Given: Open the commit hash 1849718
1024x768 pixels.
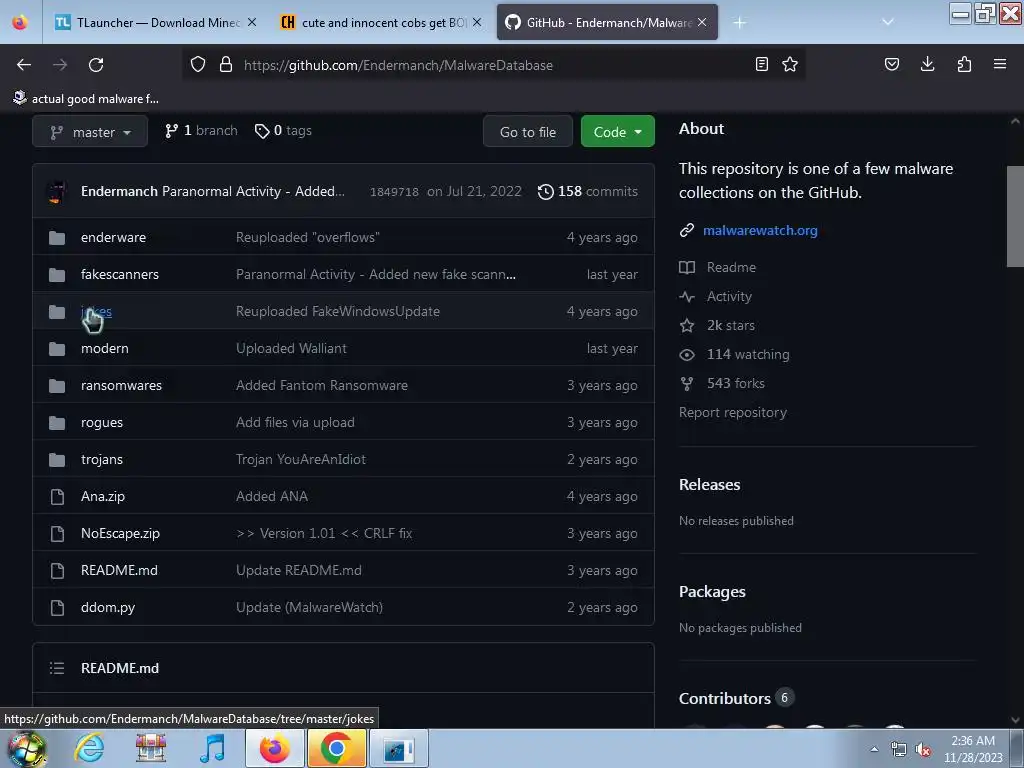Looking at the screenshot, I should [x=394, y=192].
